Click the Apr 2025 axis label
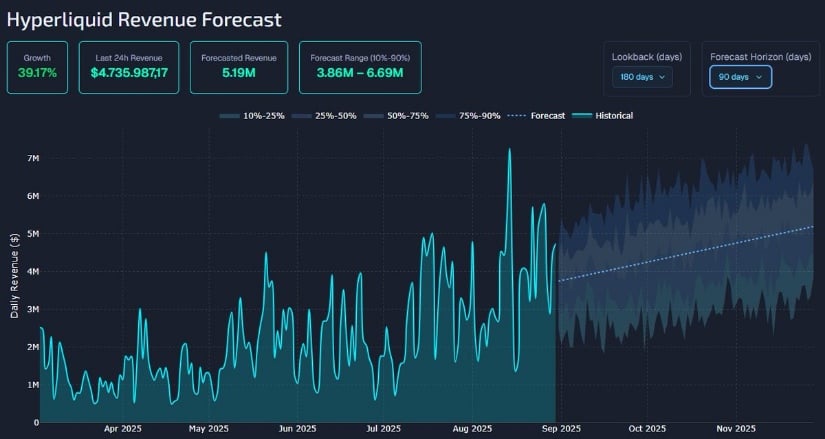Viewport: 825px width, 439px height. (x=123, y=428)
